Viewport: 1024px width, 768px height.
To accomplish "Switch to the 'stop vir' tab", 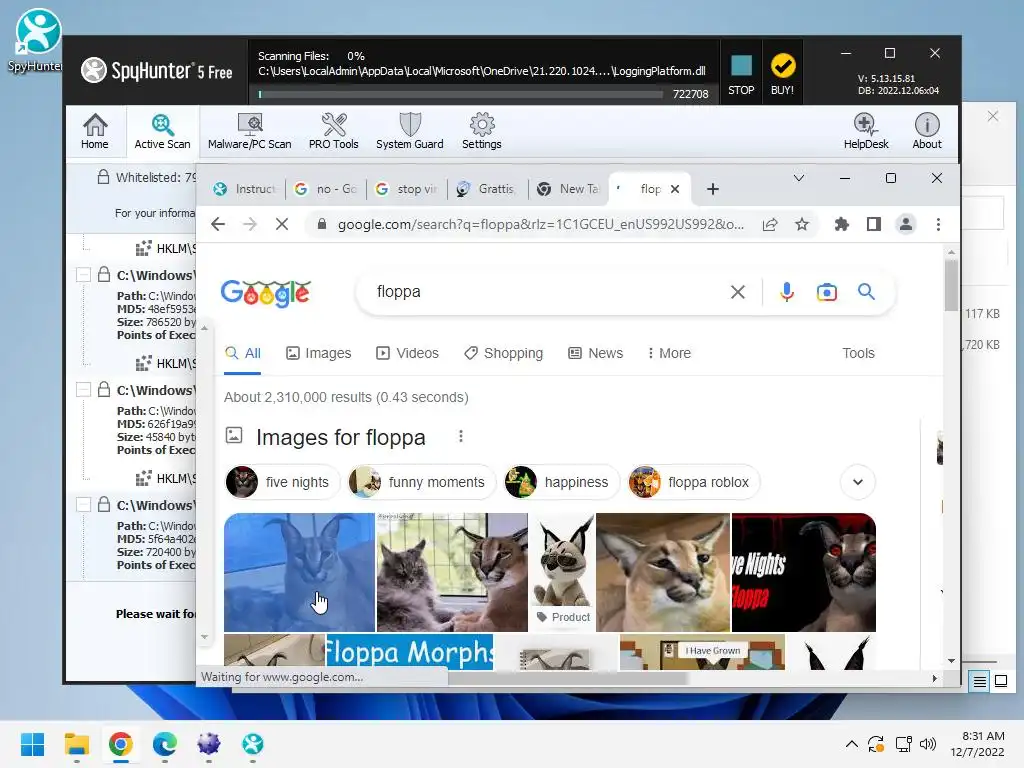I will (x=406, y=189).
